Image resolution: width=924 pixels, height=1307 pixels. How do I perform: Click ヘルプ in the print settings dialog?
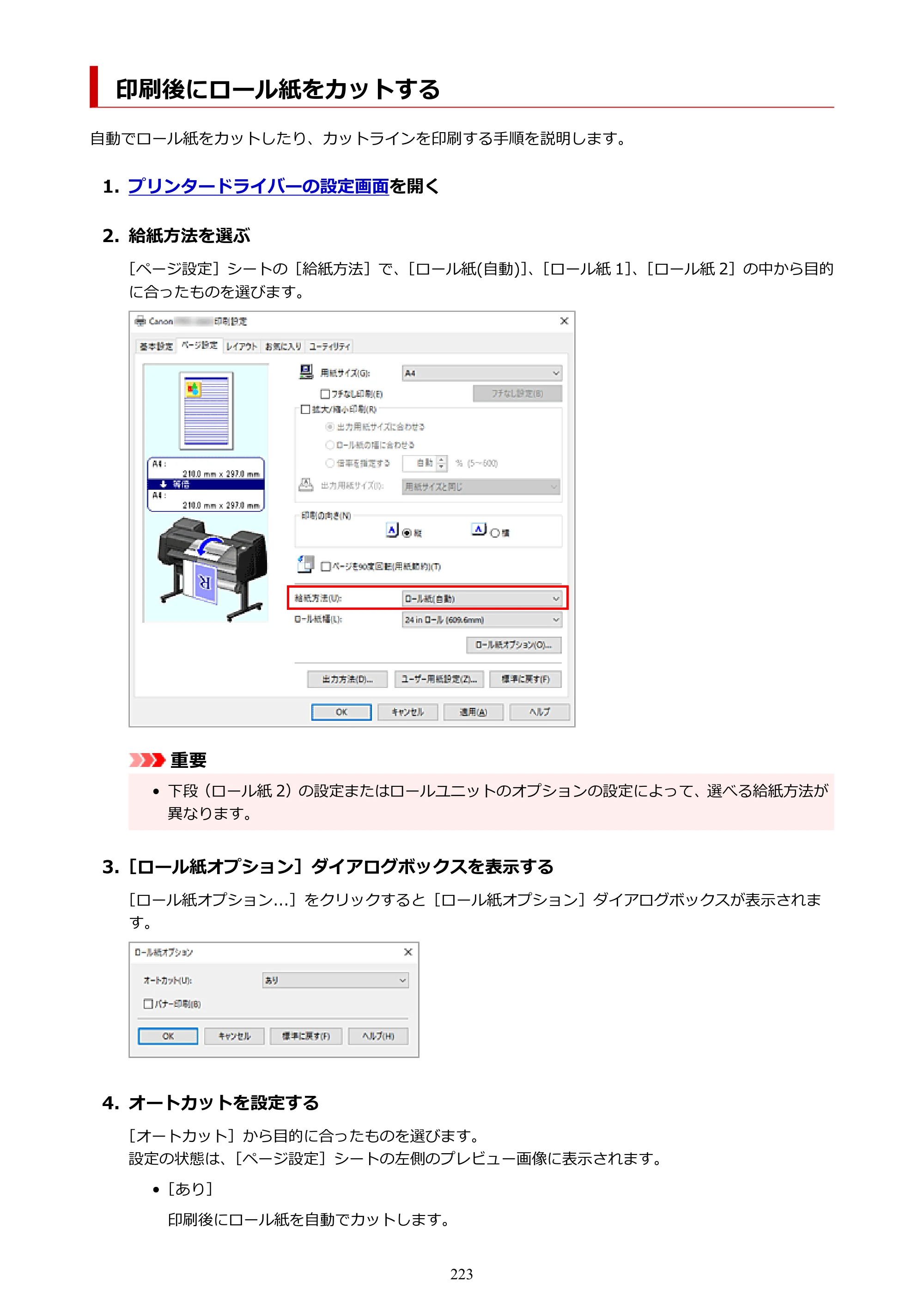click(x=540, y=712)
